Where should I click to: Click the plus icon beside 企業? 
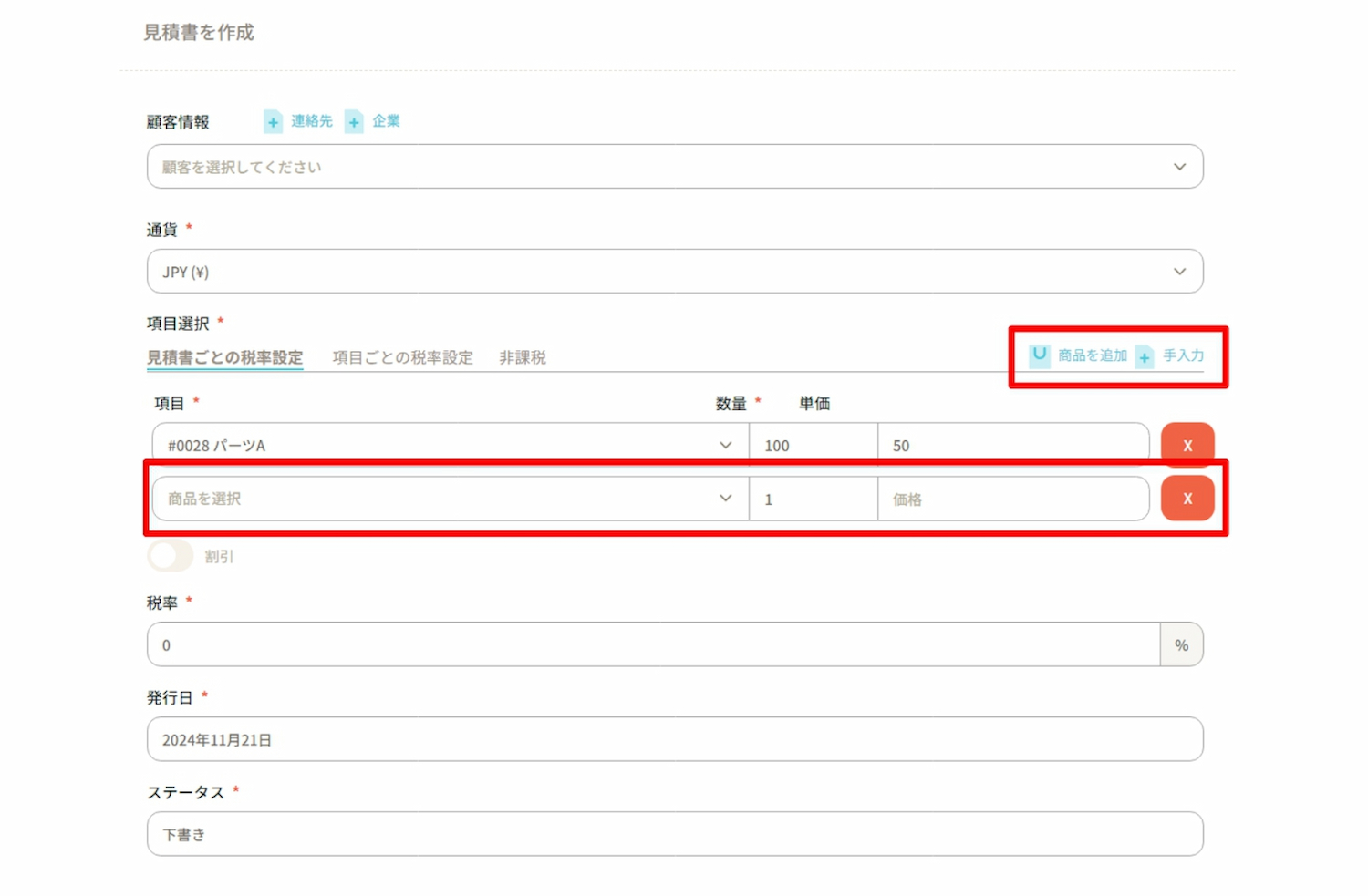tap(354, 121)
